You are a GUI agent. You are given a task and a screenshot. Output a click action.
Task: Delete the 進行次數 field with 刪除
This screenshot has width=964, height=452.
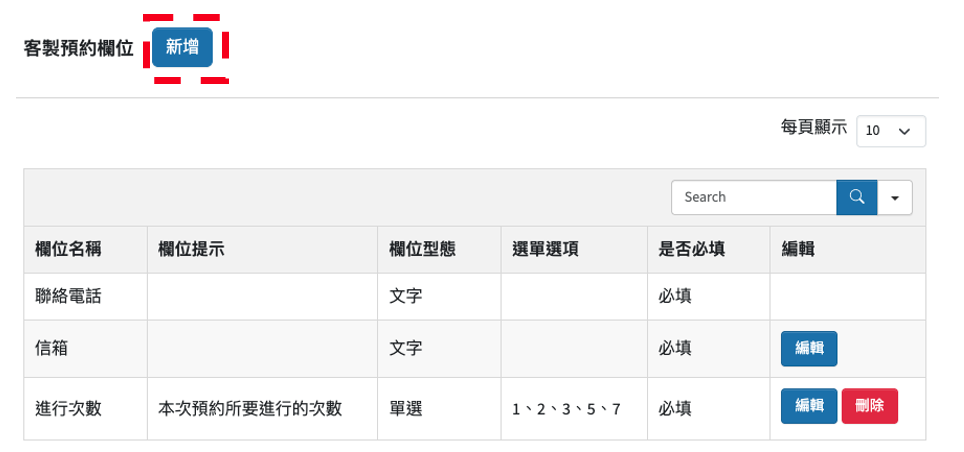click(x=869, y=406)
